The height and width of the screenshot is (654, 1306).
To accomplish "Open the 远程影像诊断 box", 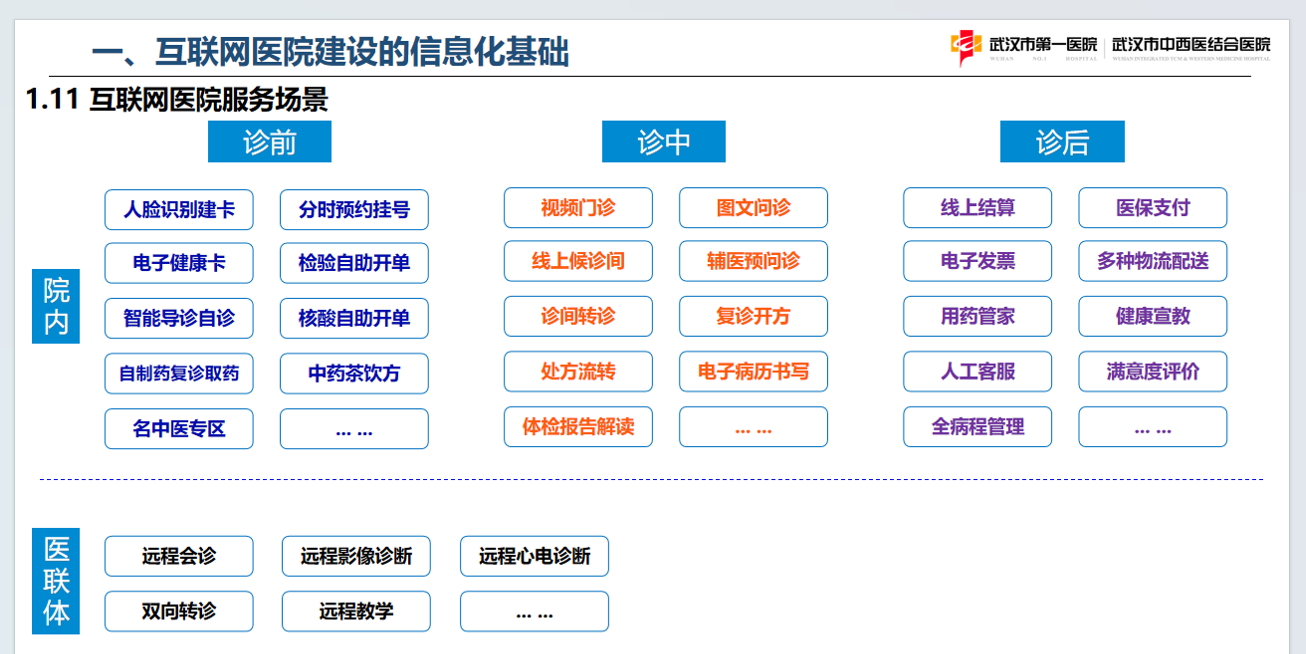I will point(356,557).
